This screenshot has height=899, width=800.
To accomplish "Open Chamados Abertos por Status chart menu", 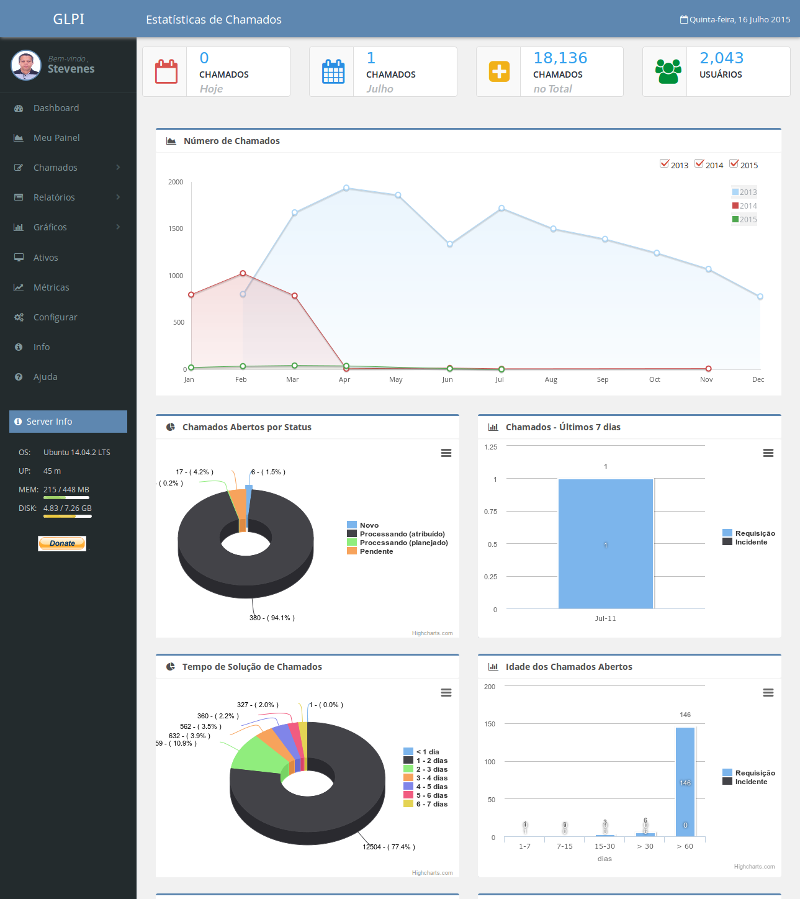I will (x=446, y=453).
